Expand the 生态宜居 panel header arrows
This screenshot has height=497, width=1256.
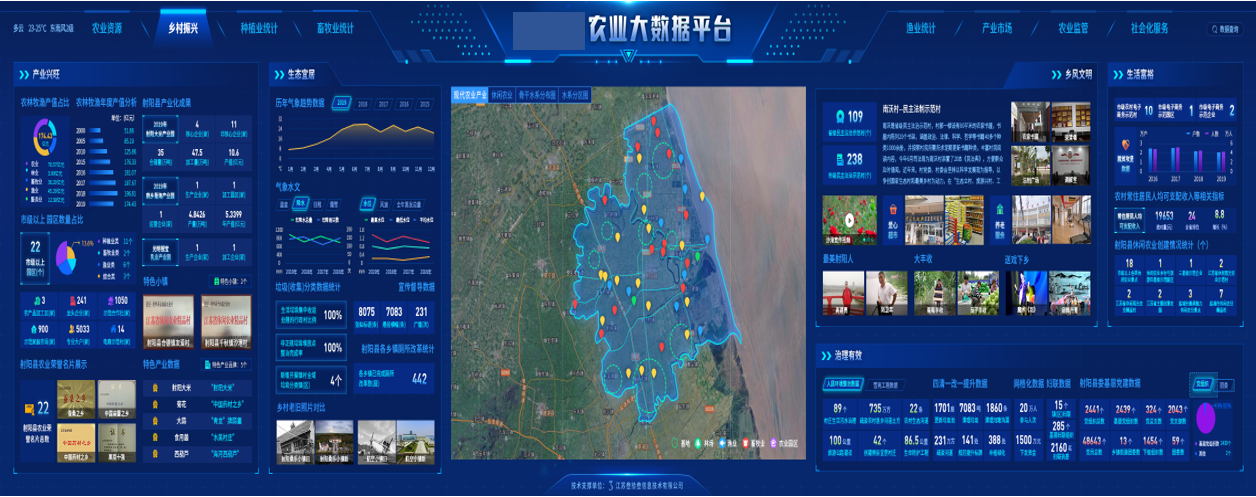[x=276, y=75]
